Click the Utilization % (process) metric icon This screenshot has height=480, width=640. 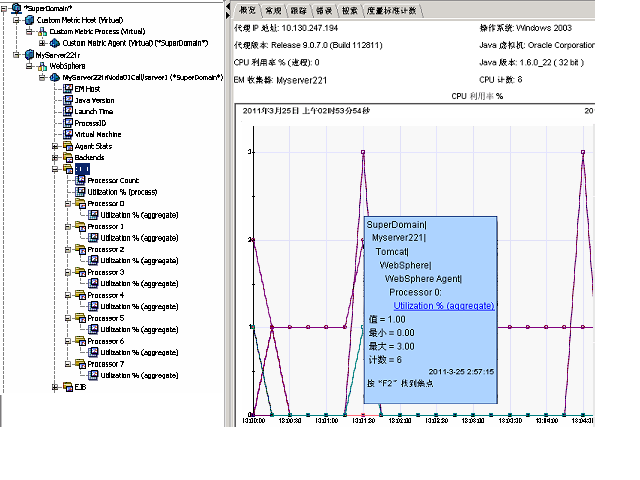(x=81, y=191)
